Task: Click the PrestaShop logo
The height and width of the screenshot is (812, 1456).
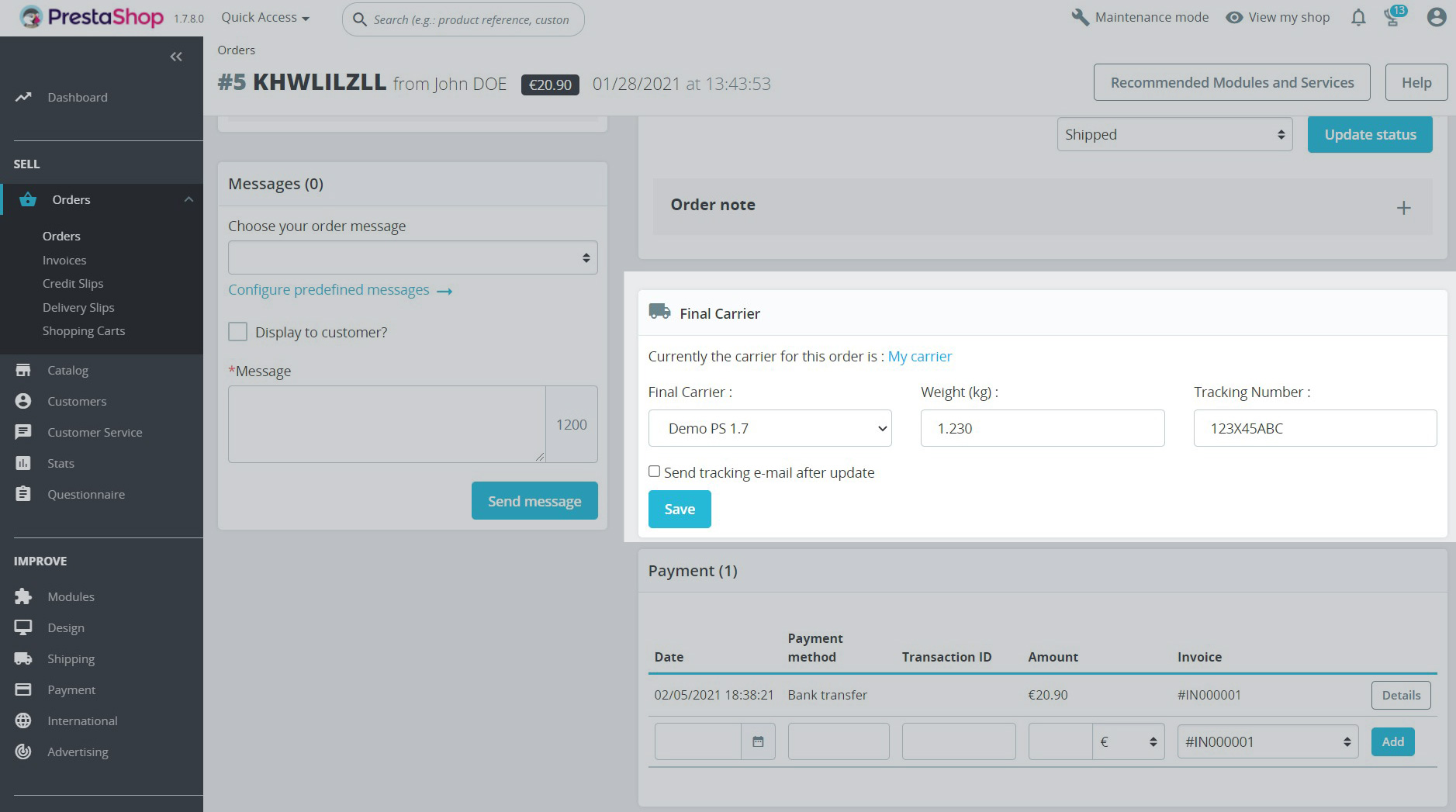Action: point(92,17)
